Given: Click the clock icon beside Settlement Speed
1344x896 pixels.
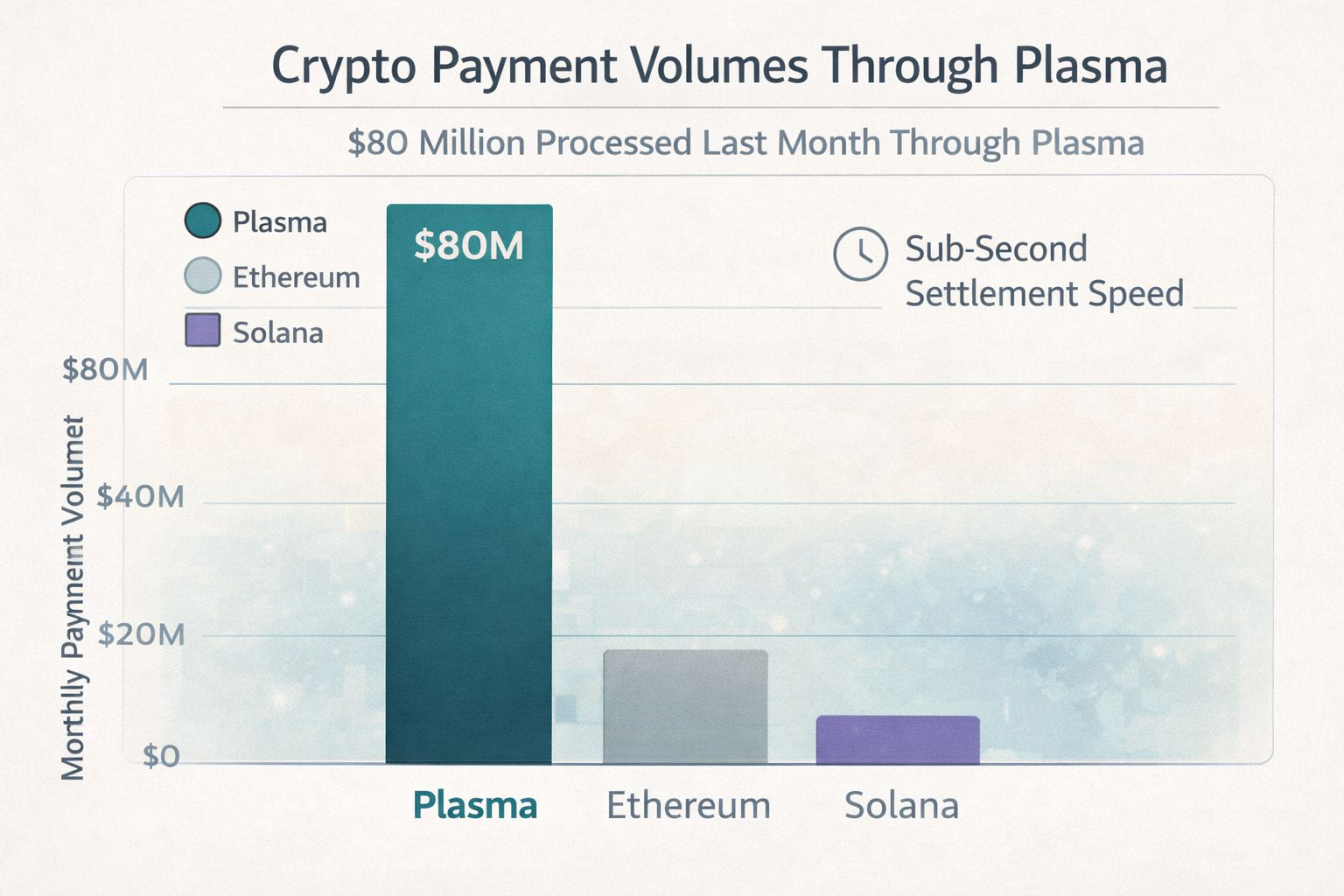Looking at the screenshot, I should tap(860, 254).
